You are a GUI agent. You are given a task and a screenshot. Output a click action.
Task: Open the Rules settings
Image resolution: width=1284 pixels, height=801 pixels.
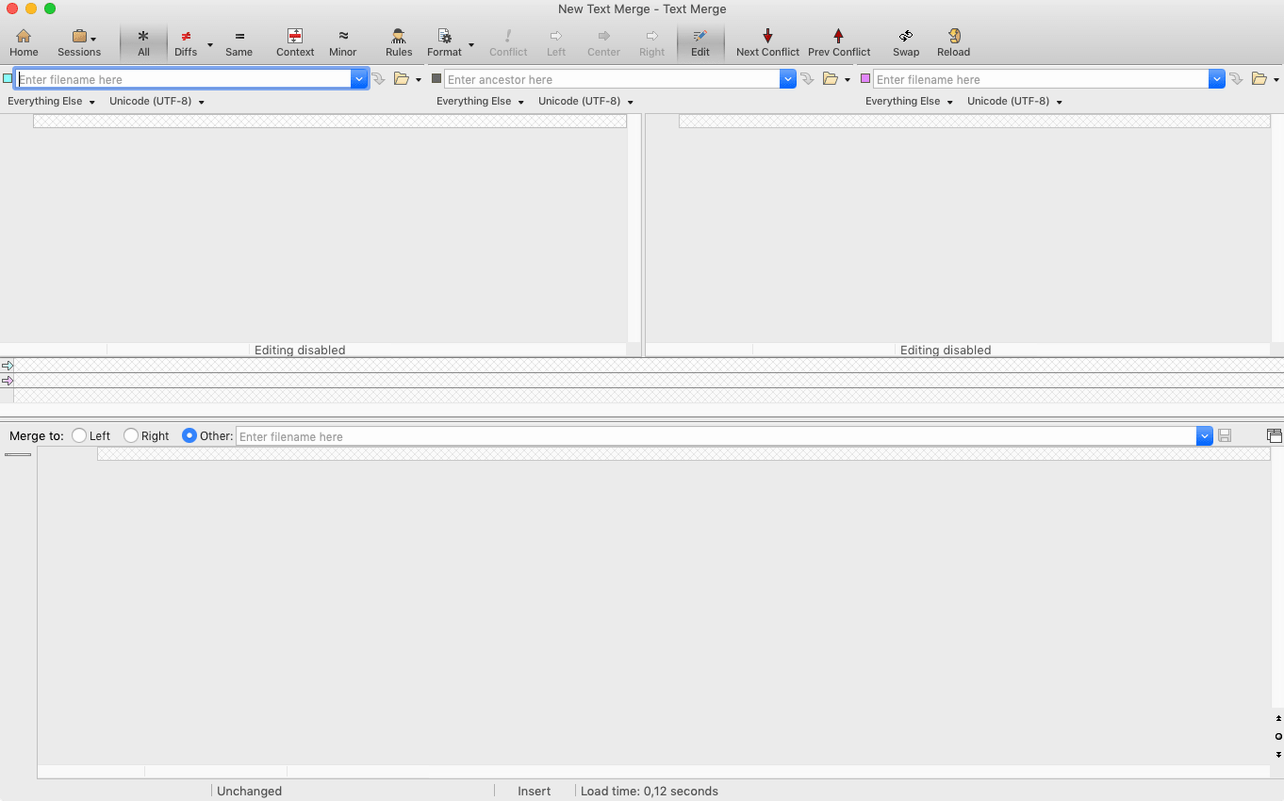click(x=399, y=43)
